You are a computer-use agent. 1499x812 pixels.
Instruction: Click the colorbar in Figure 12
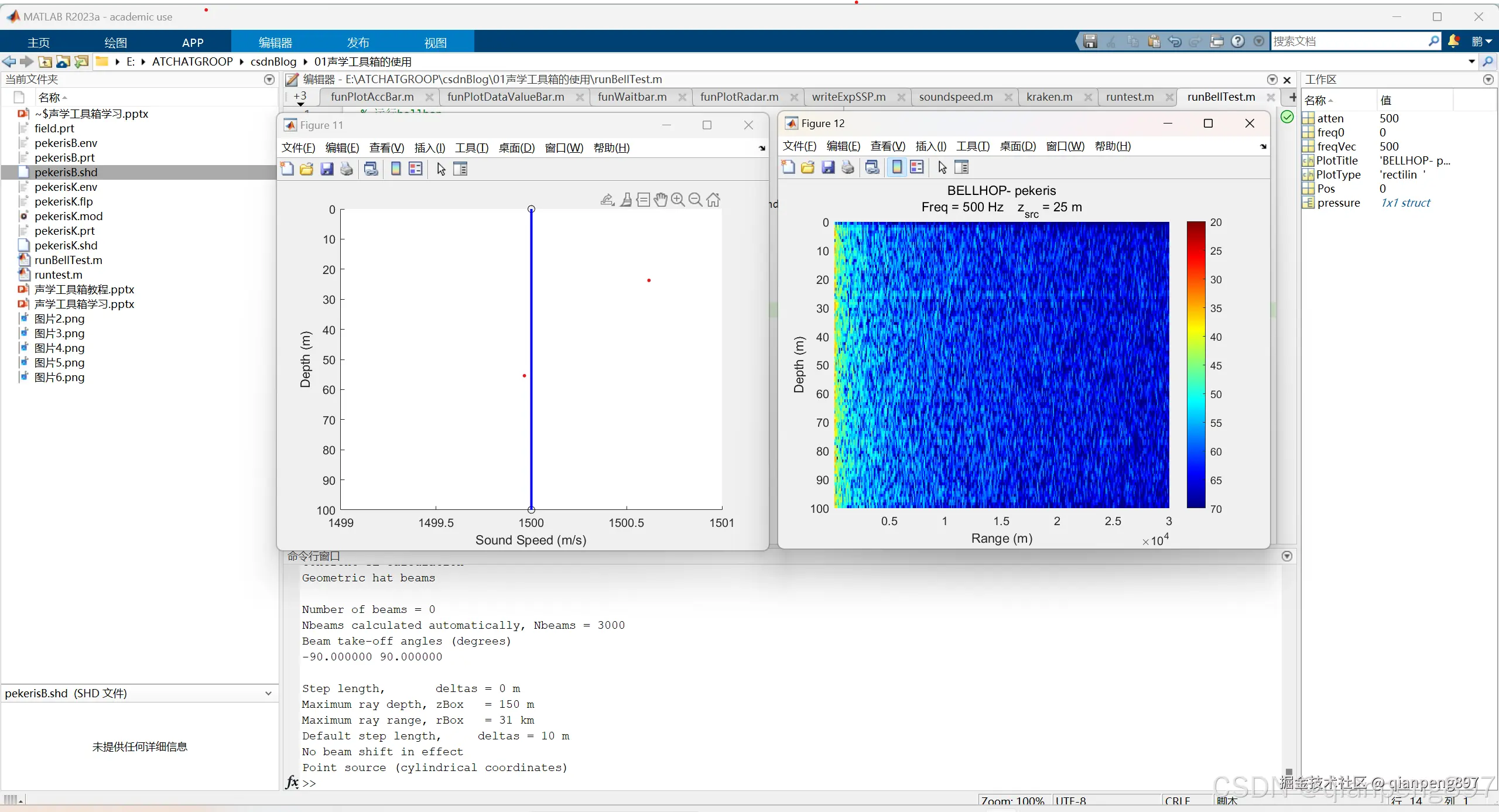pos(1196,365)
